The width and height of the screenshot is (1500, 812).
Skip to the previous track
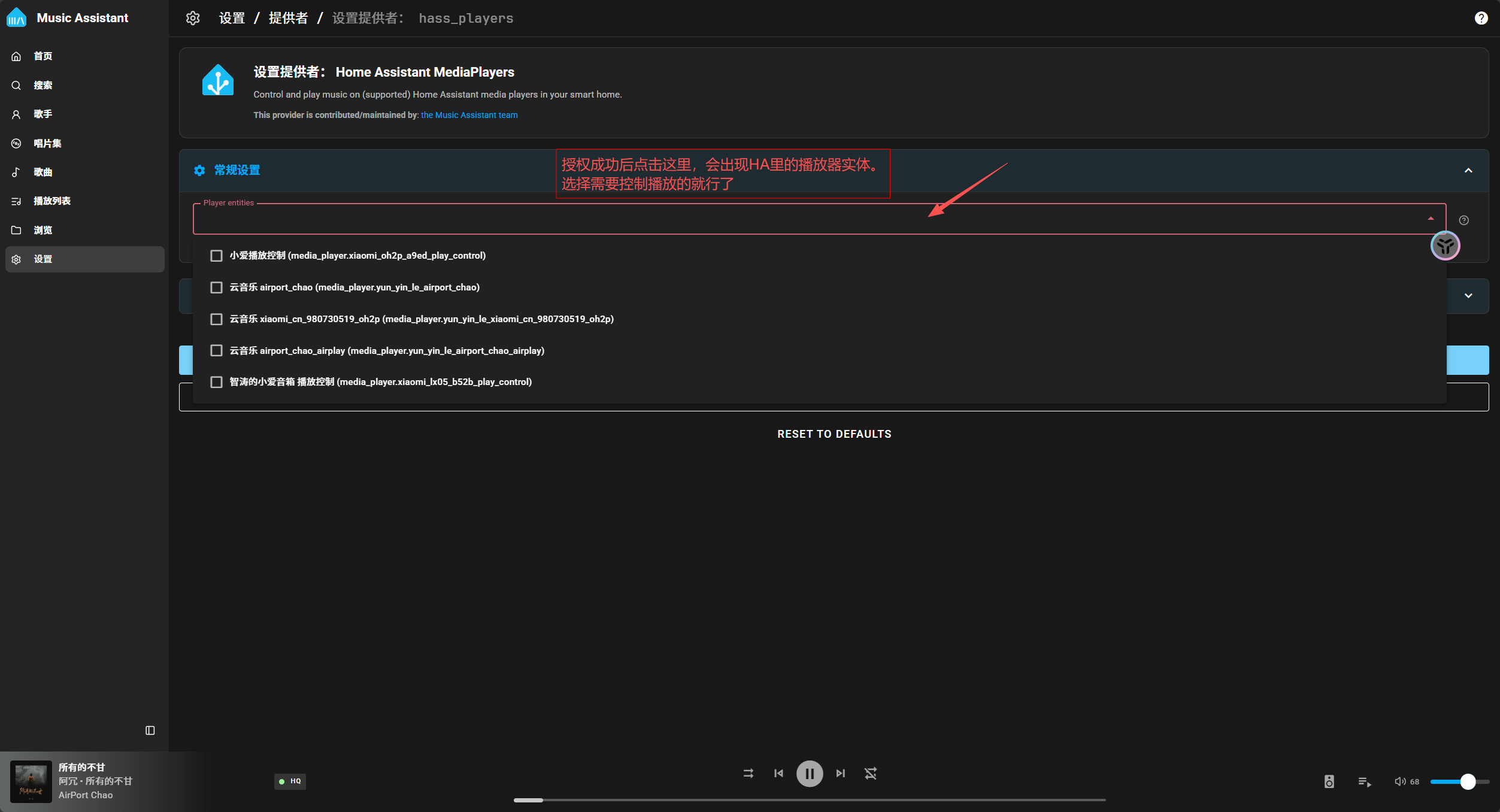point(778,773)
